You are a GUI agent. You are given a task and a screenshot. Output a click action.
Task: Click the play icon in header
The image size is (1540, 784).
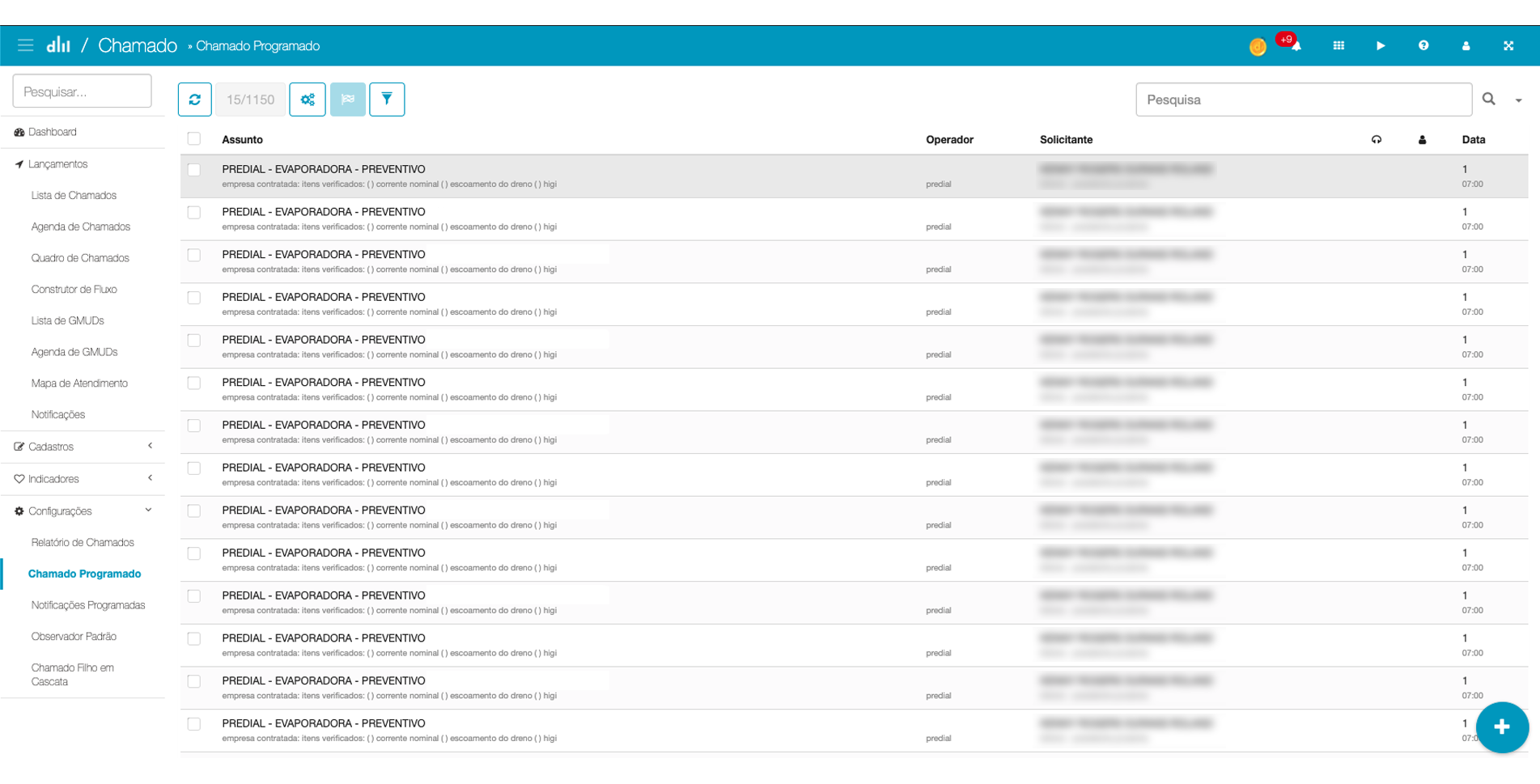click(1381, 46)
